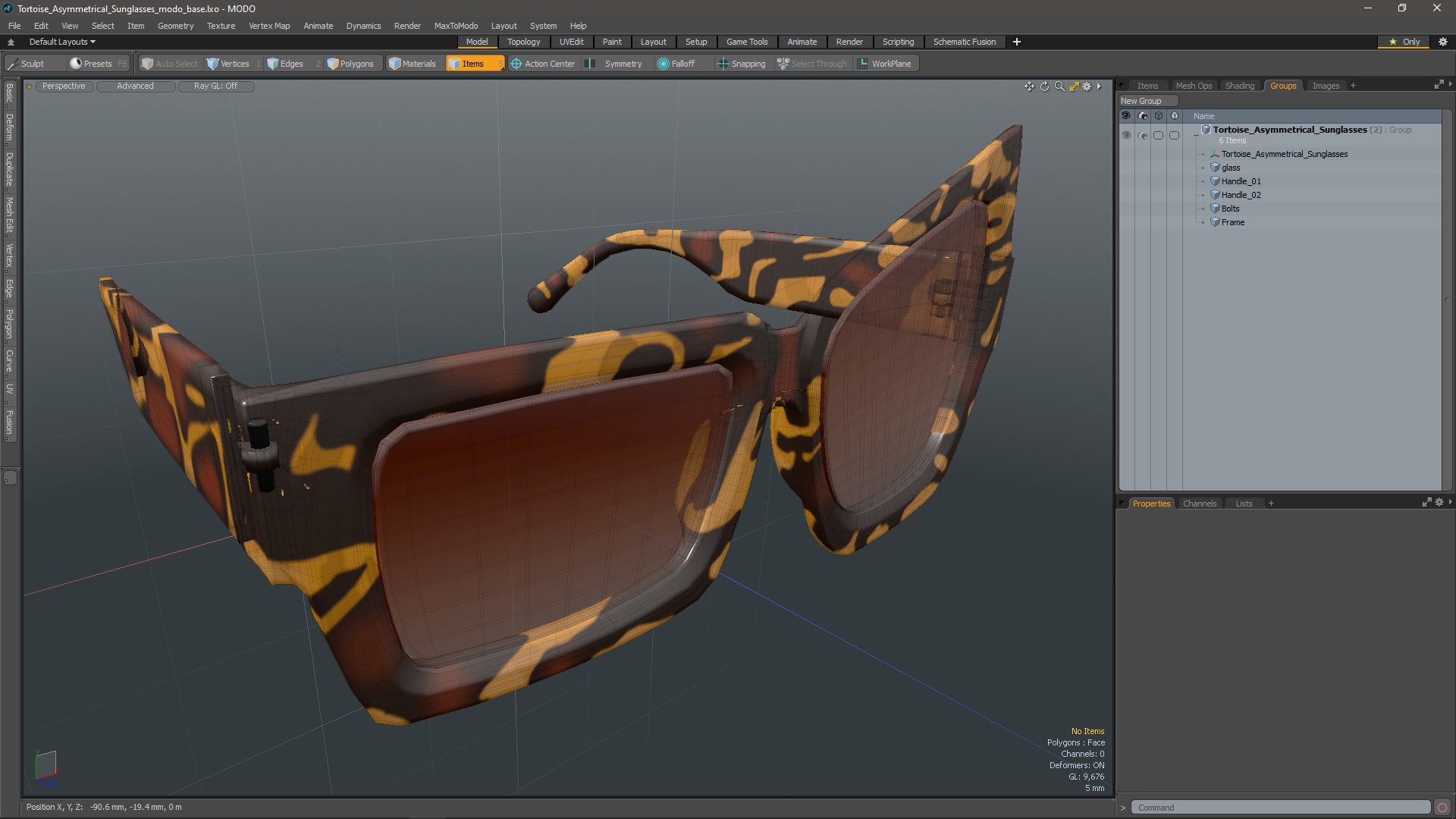Click the viewport pan/move control icon
Viewport: 1456px width, 819px height.
pos(1029,86)
